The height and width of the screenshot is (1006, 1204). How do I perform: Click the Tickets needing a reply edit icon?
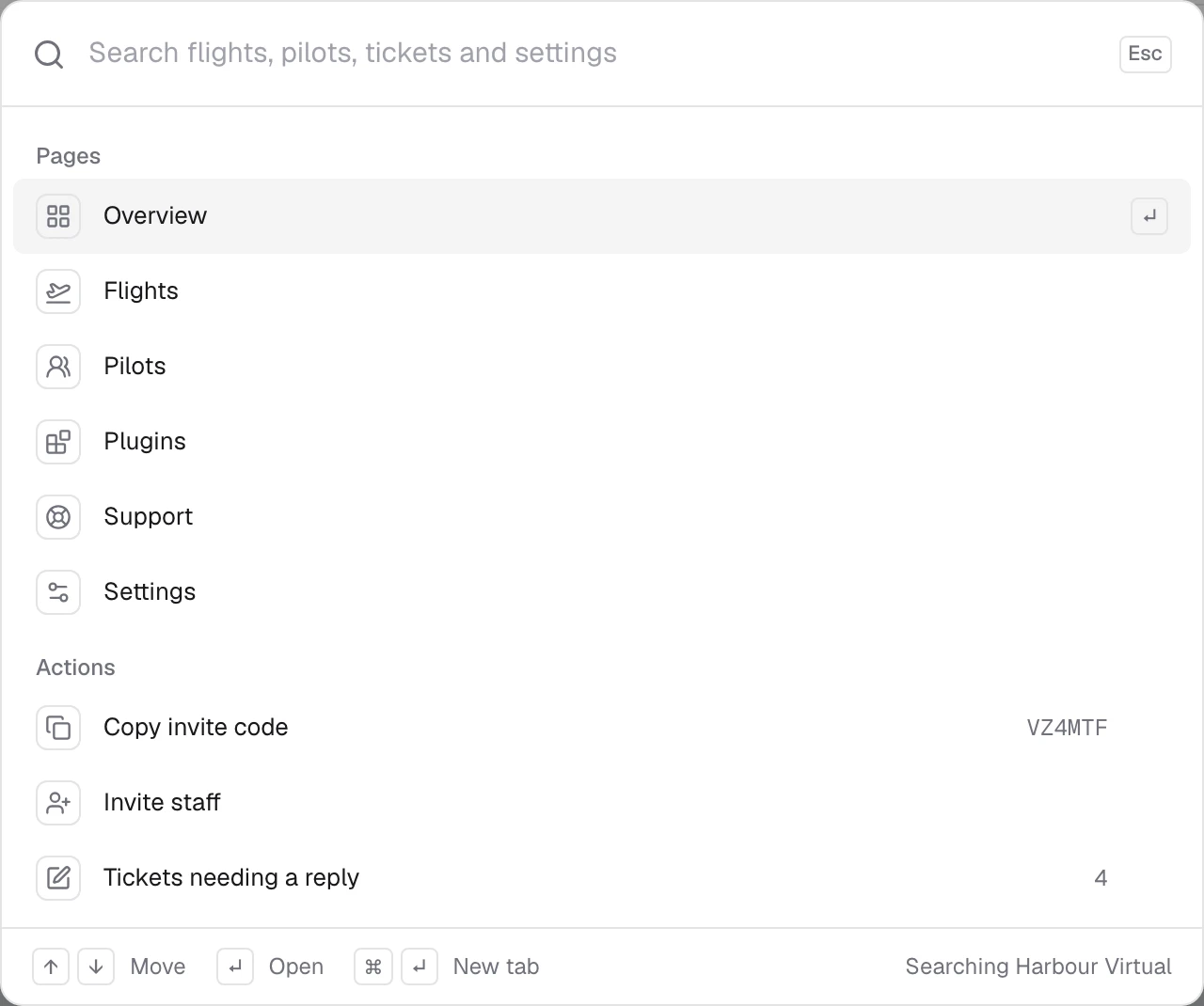(58, 878)
